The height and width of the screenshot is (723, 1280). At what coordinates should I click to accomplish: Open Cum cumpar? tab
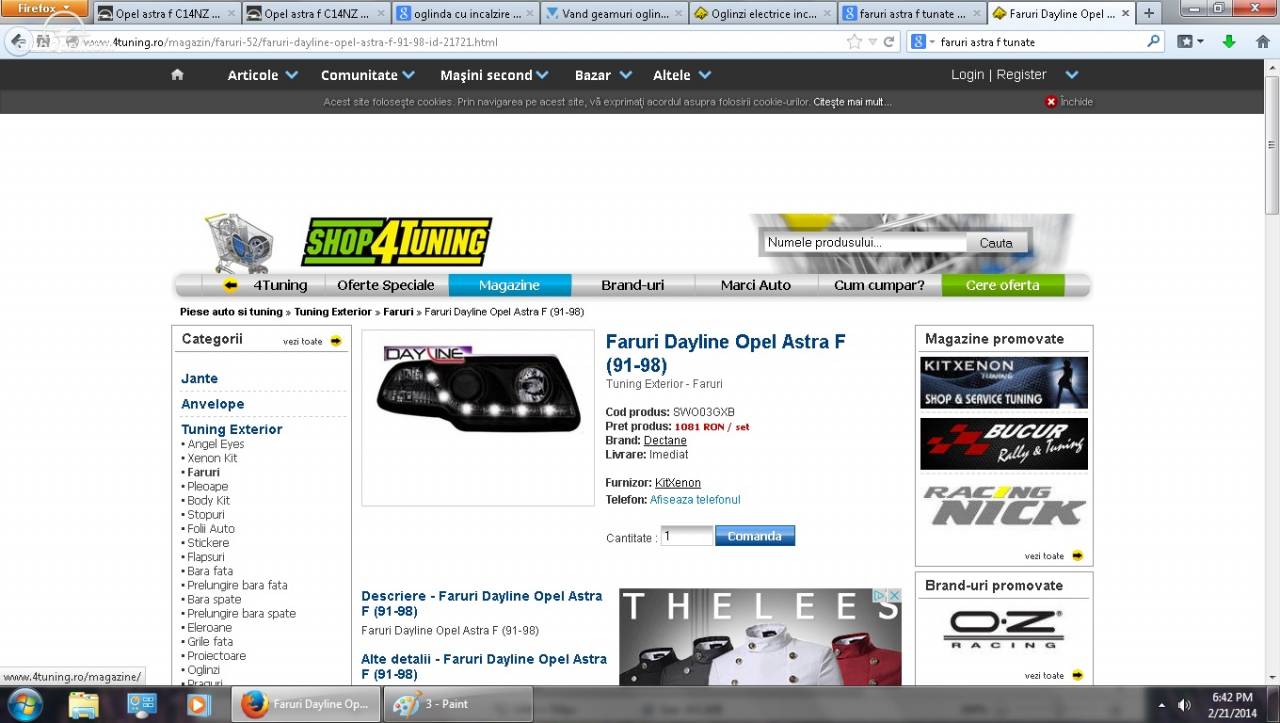tap(879, 285)
